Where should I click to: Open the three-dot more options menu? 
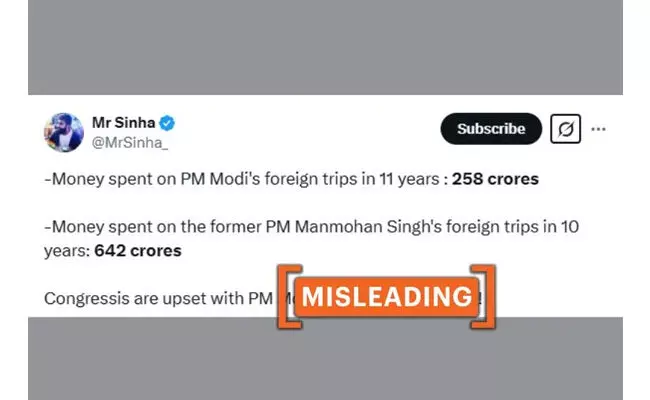coord(599,129)
